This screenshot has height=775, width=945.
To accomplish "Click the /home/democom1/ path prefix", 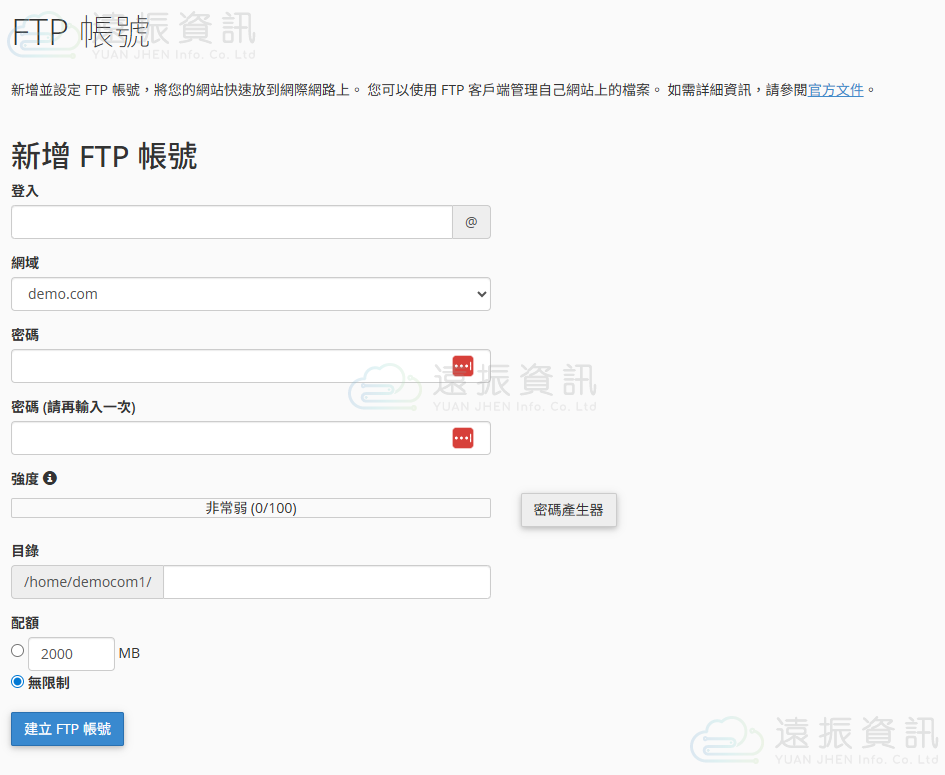I will point(87,582).
